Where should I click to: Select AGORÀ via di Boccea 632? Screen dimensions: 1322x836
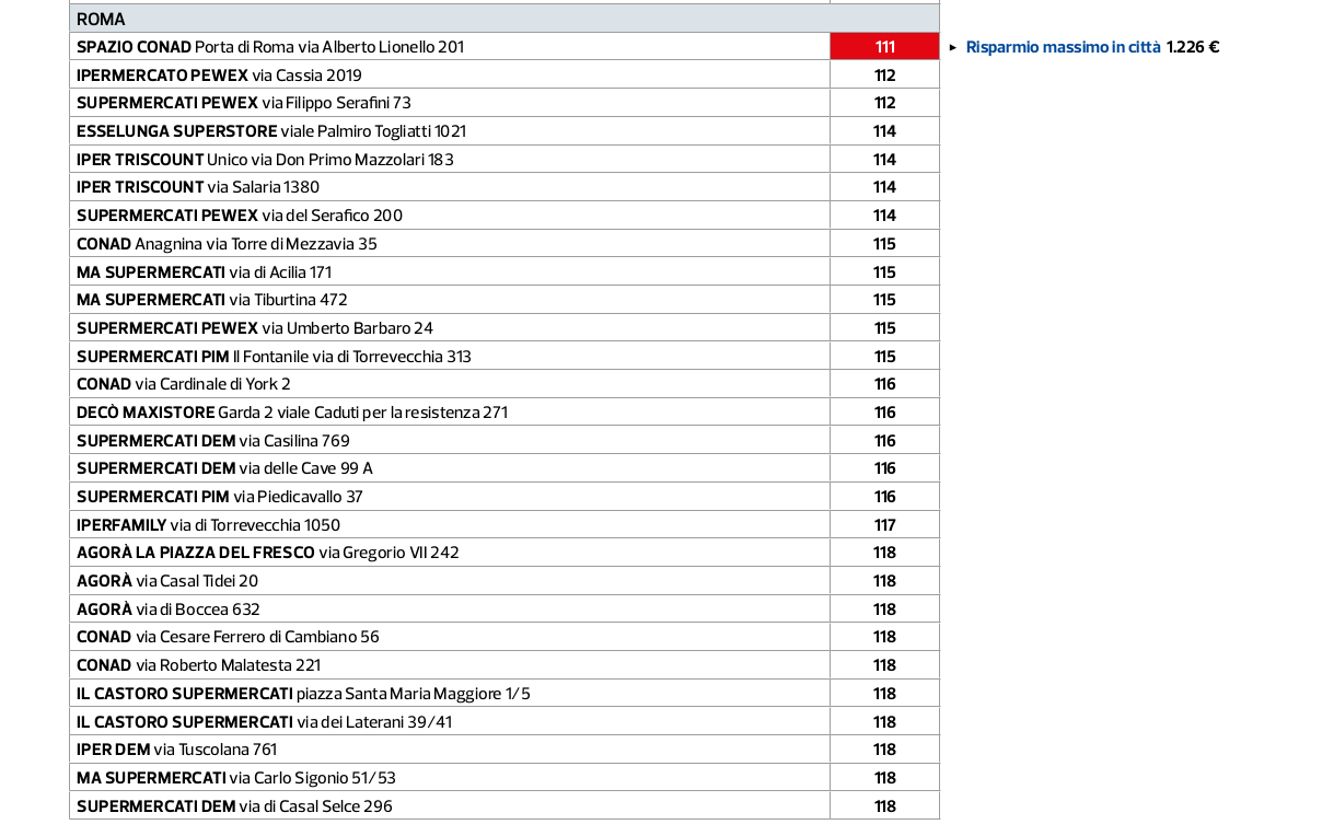click(504, 609)
